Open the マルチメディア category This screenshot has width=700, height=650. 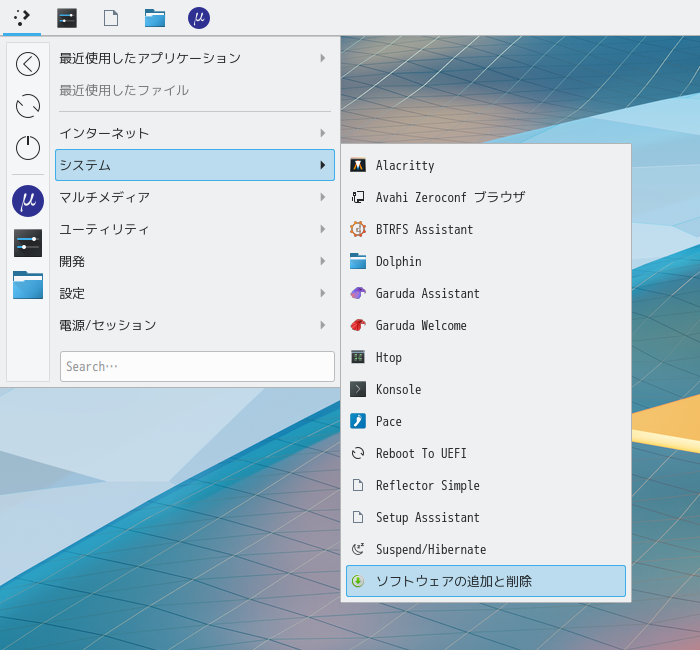point(195,197)
